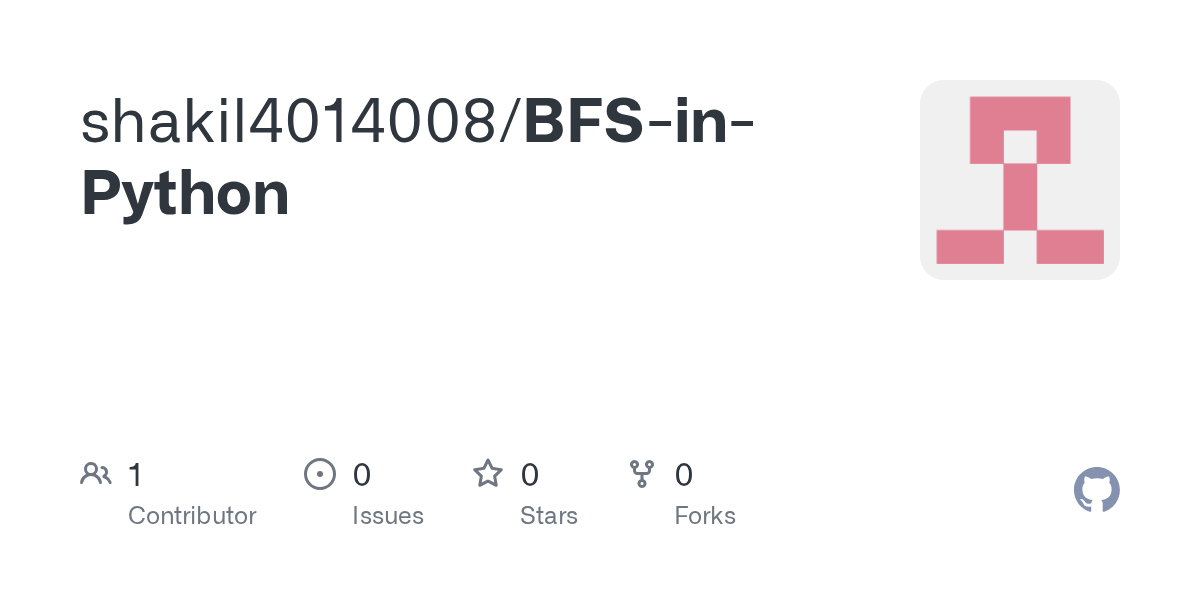
Task: Click the fork branch icon
Action: 642,474
